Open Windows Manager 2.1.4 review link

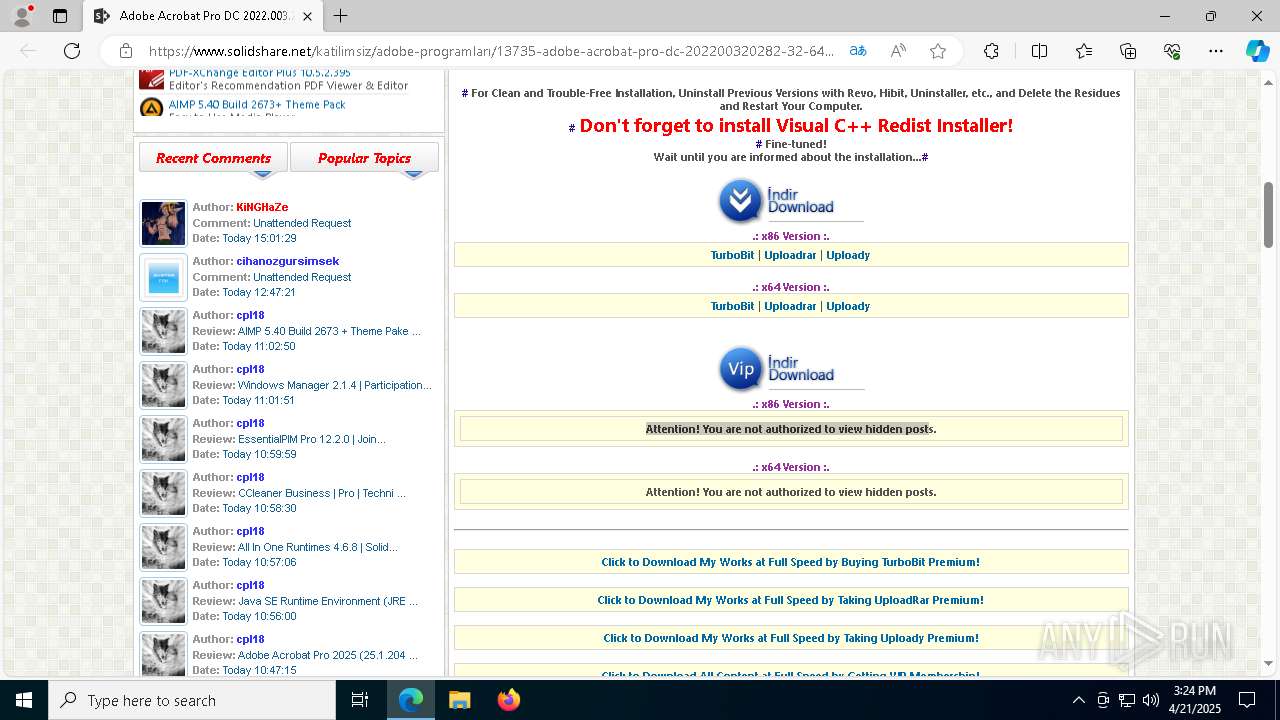pyautogui.click(x=334, y=385)
